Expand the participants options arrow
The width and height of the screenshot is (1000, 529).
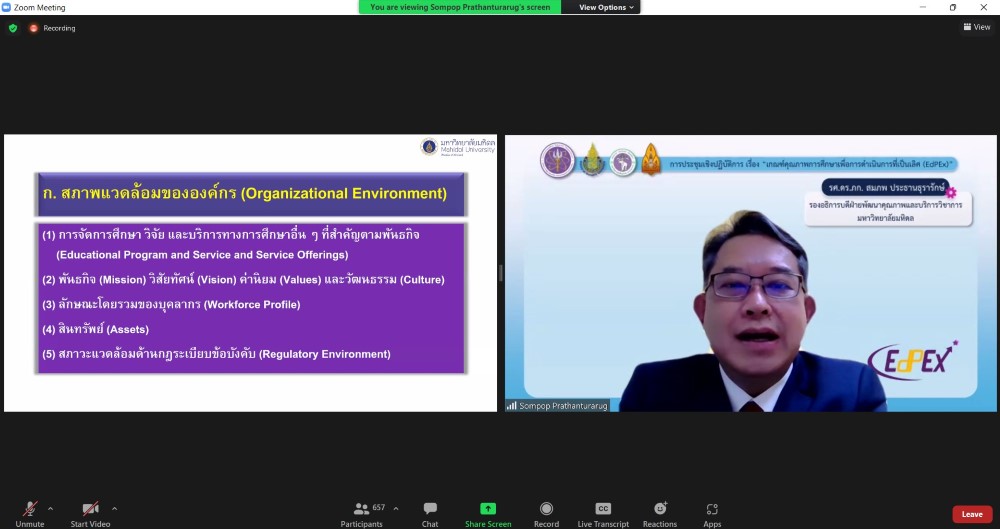point(396,508)
